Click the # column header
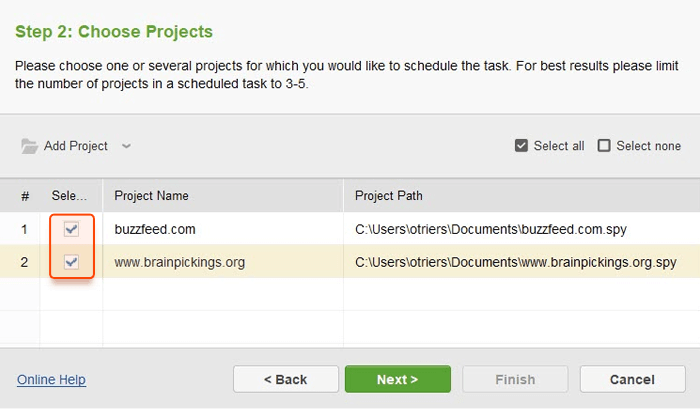700x409 pixels. pos(25,196)
